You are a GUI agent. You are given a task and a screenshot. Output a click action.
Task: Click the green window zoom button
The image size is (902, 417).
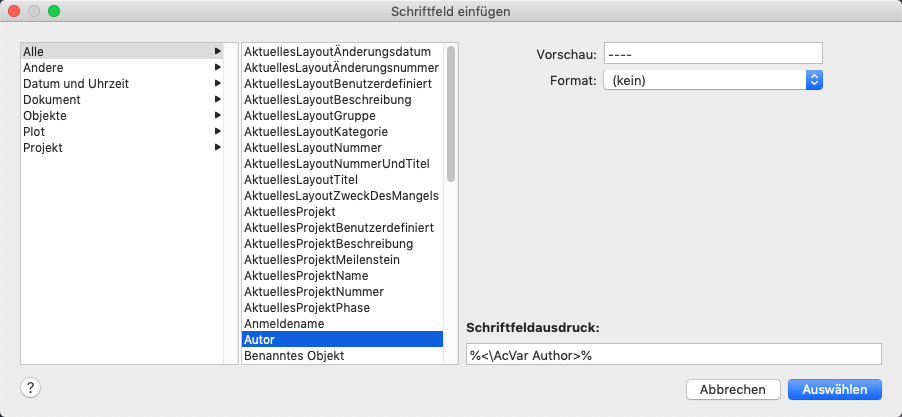[x=54, y=11]
